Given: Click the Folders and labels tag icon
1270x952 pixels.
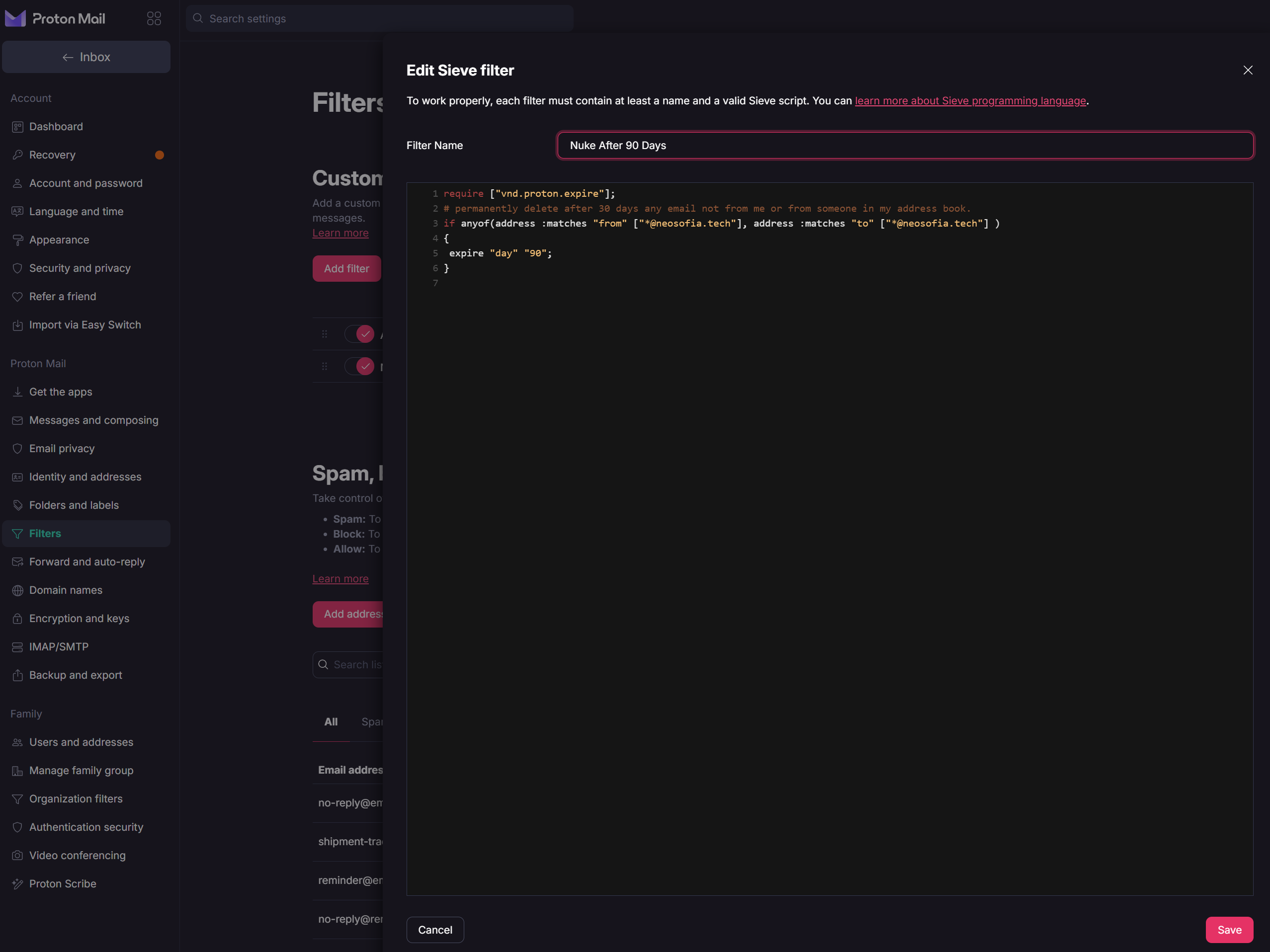Looking at the screenshot, I should (x=18, y=505).
